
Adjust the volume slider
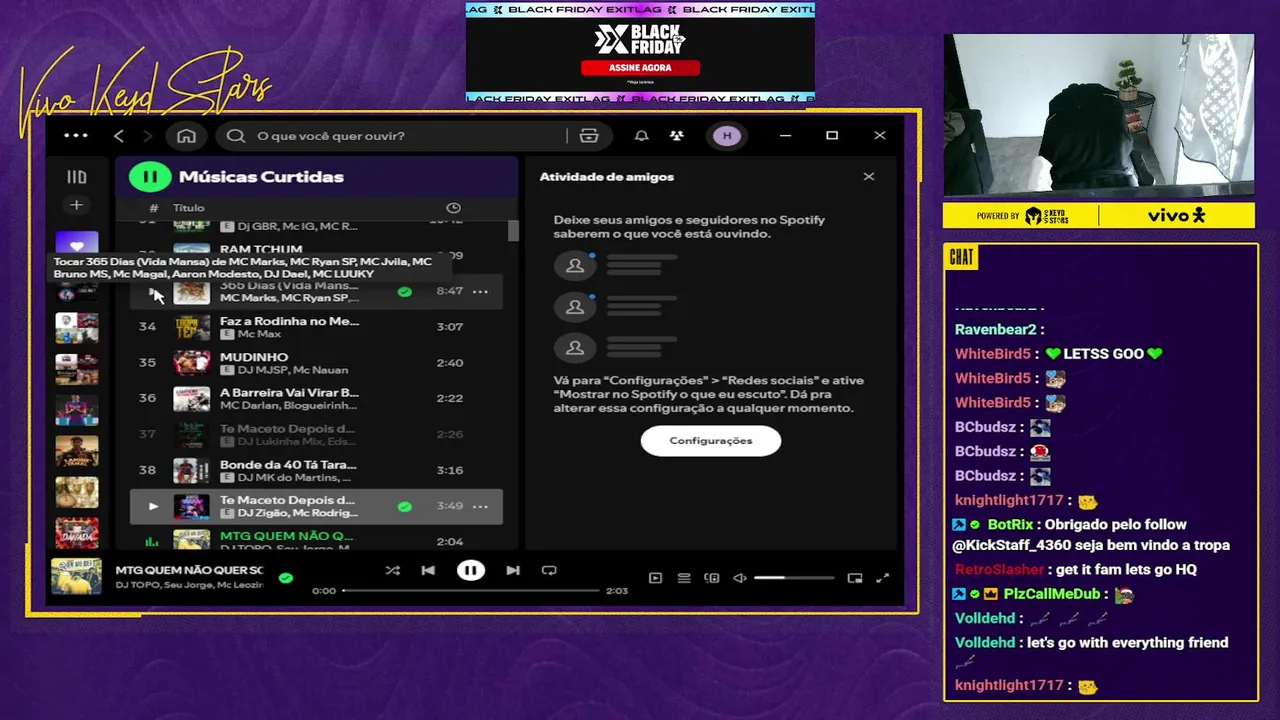pos(794,578)
